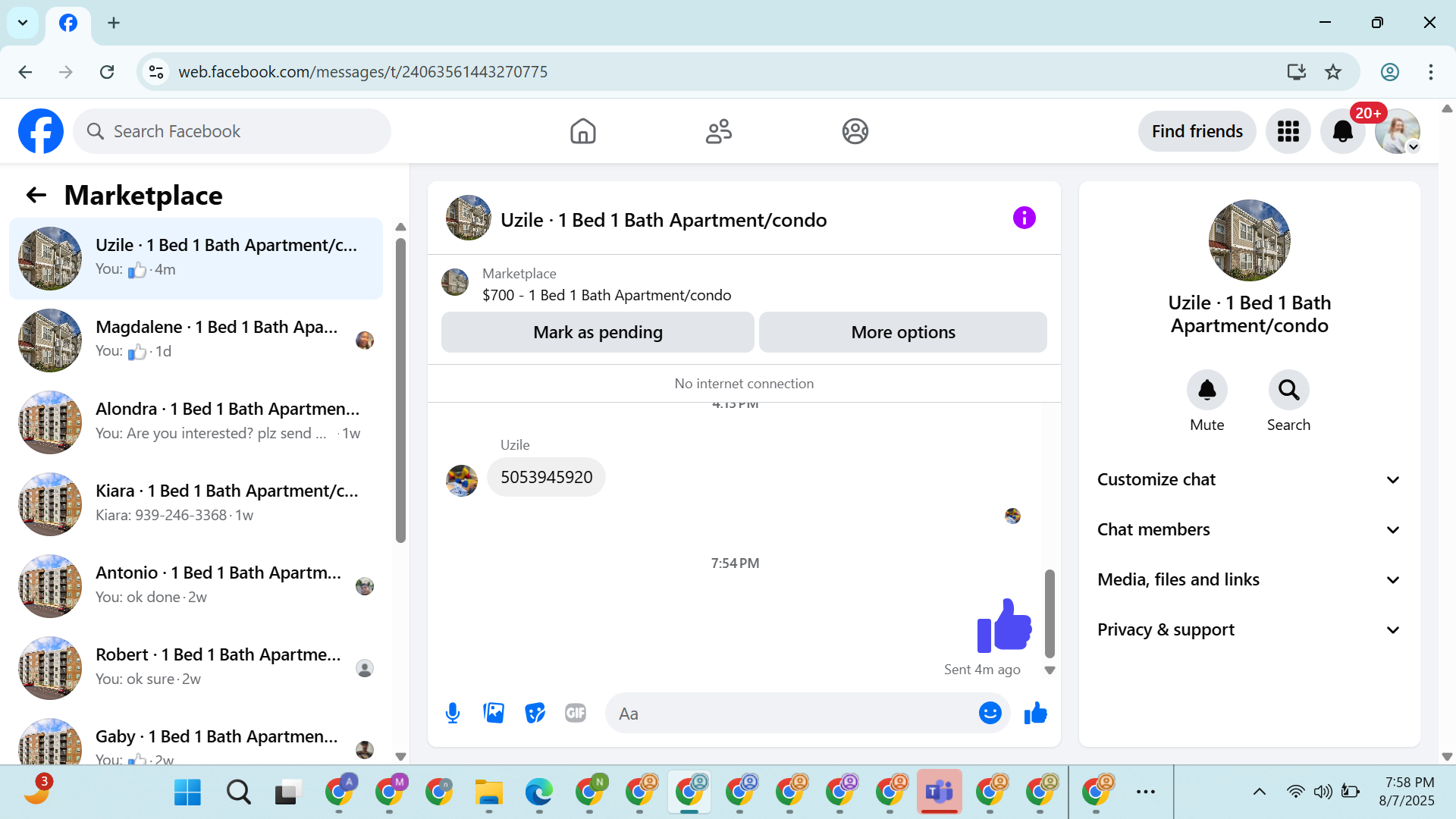Open the Groups icon in top navigation
The width and height of the screenshot is (1456, 819).
tap(855, 131)
